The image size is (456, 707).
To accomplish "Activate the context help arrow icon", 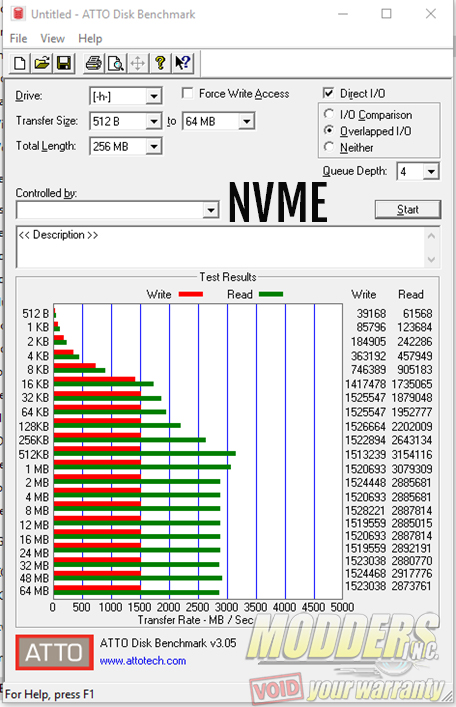I will (182, 63).
